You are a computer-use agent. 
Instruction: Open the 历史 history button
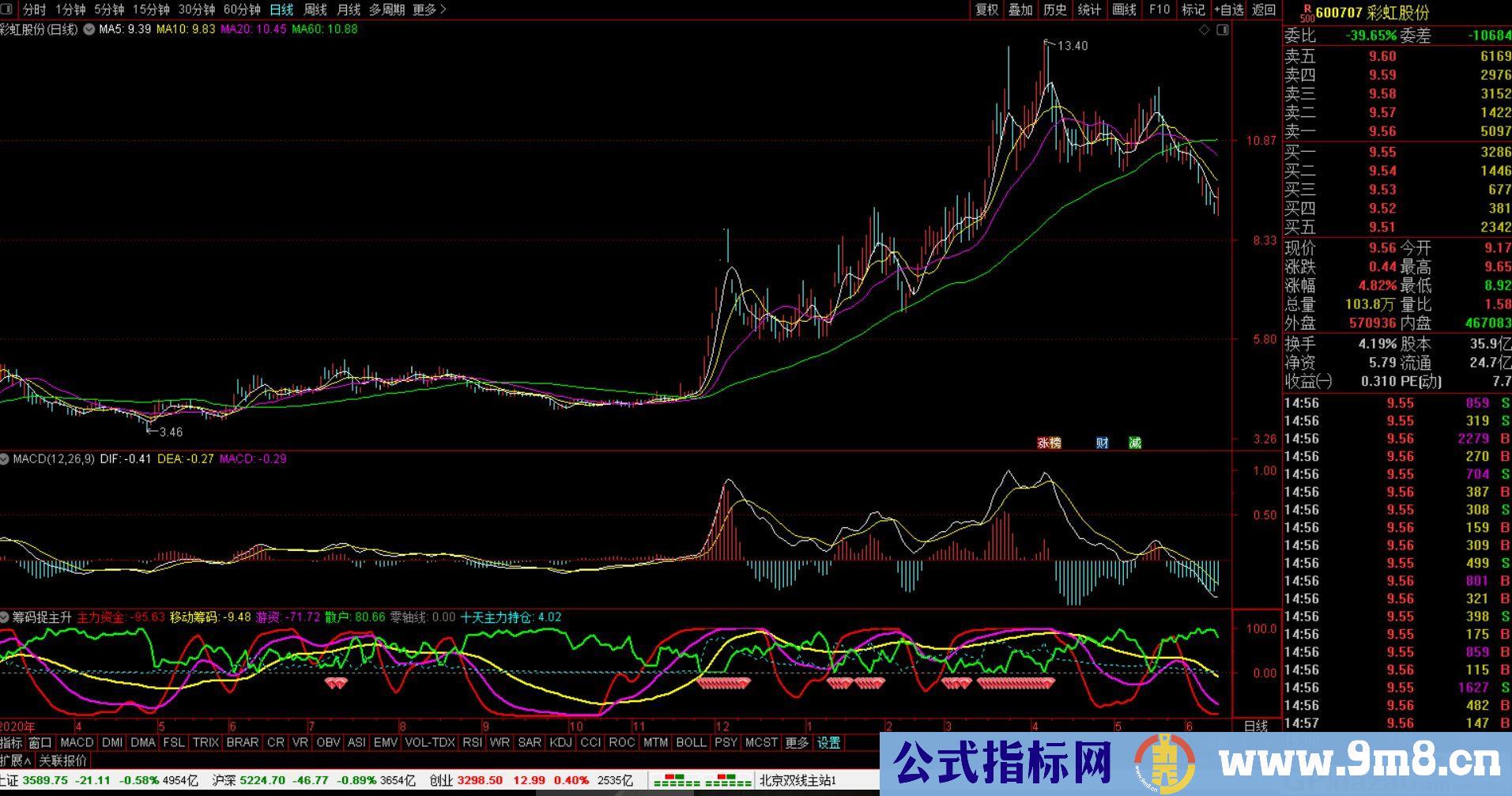click(1055, 9)
